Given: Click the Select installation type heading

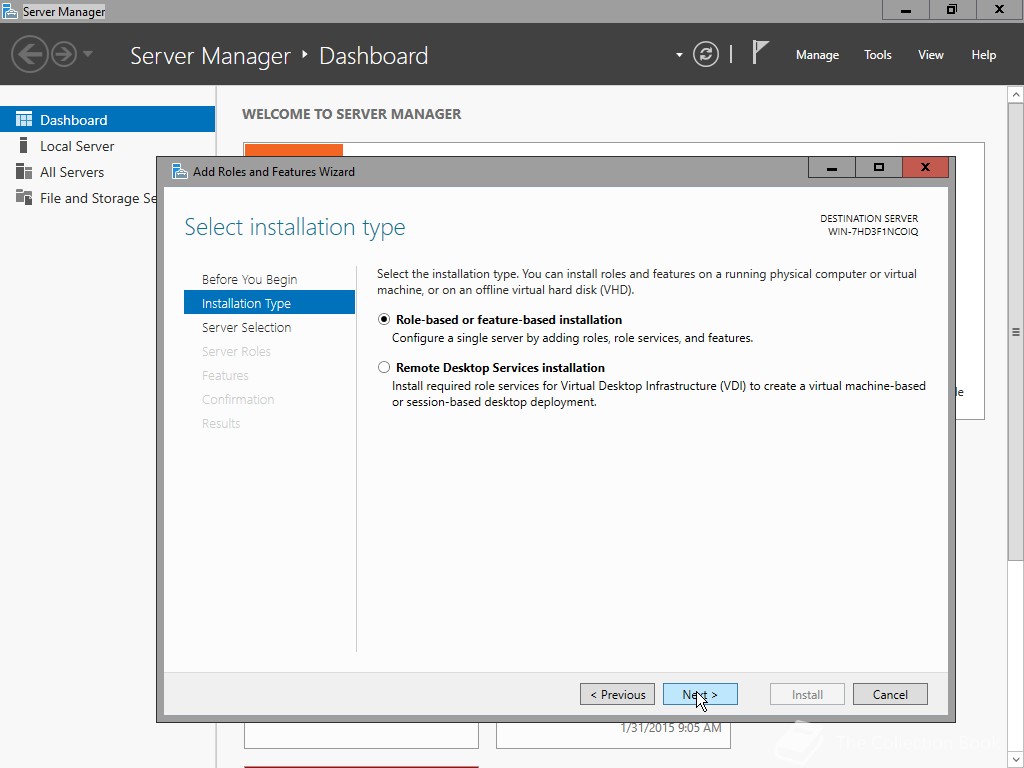Looking at the screenshot, I should (295, 227).
